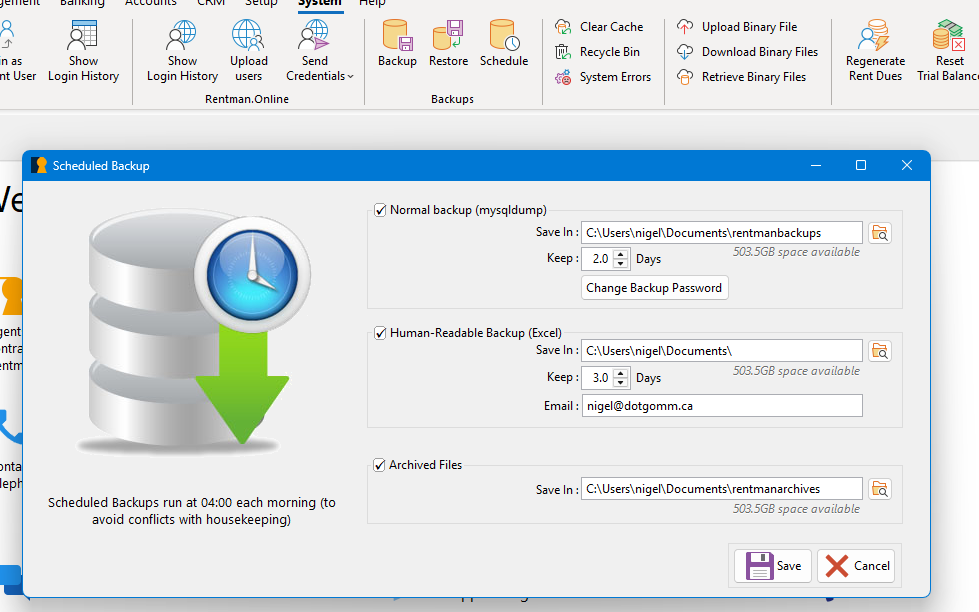
Task: Decrease the Excel backup Keep days value
Action: (x=620, y=382)
